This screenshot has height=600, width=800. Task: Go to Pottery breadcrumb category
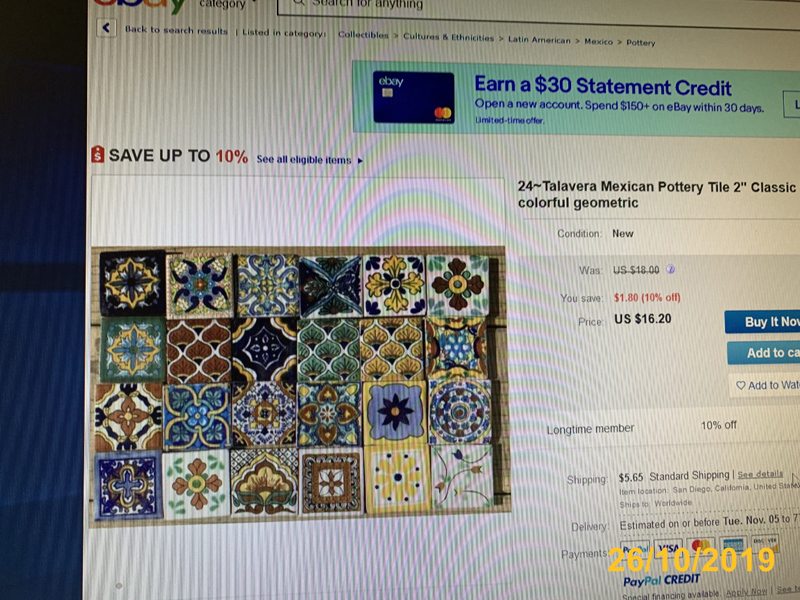(641, 43)
